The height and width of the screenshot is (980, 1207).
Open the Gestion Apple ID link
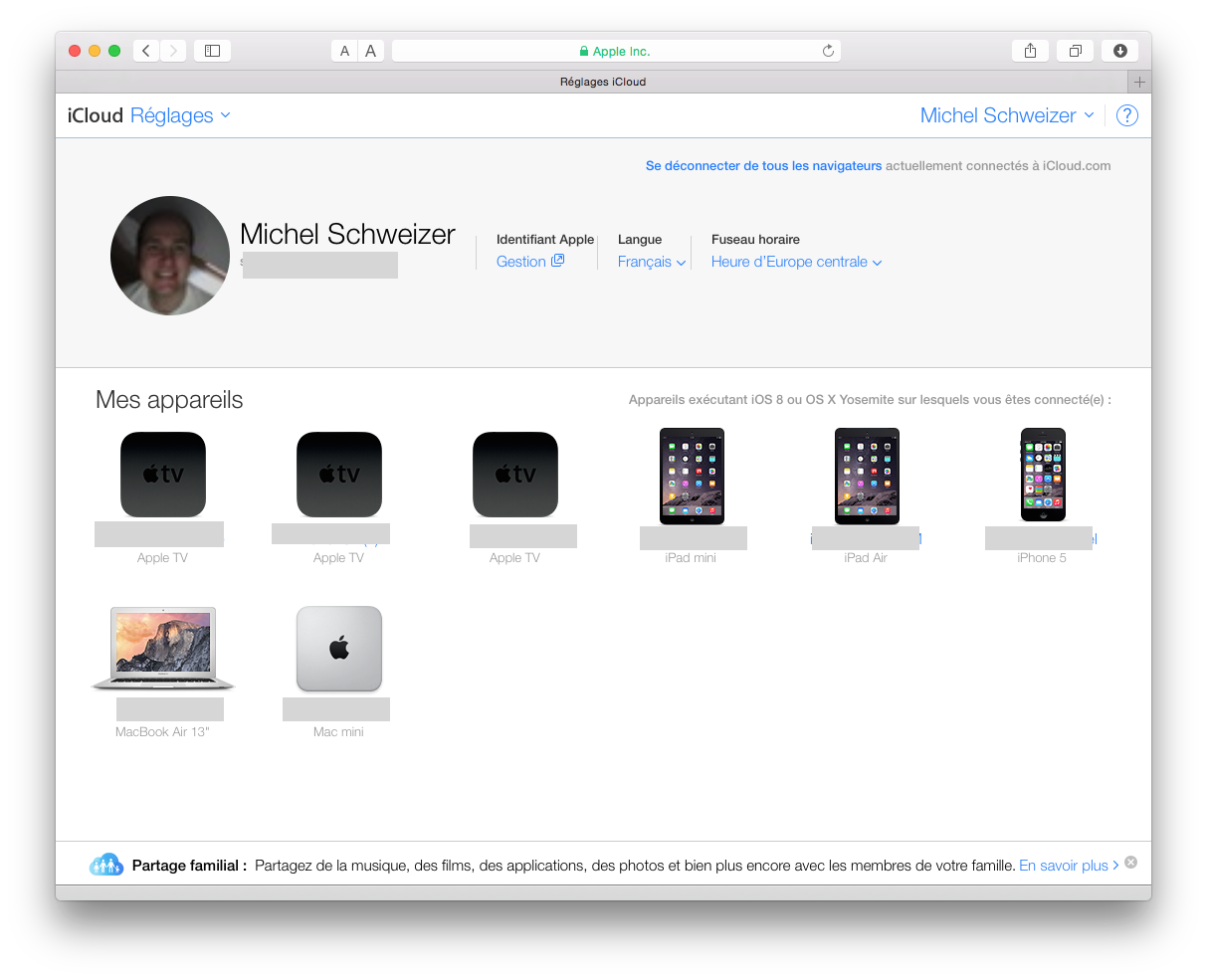click(529, 262)
